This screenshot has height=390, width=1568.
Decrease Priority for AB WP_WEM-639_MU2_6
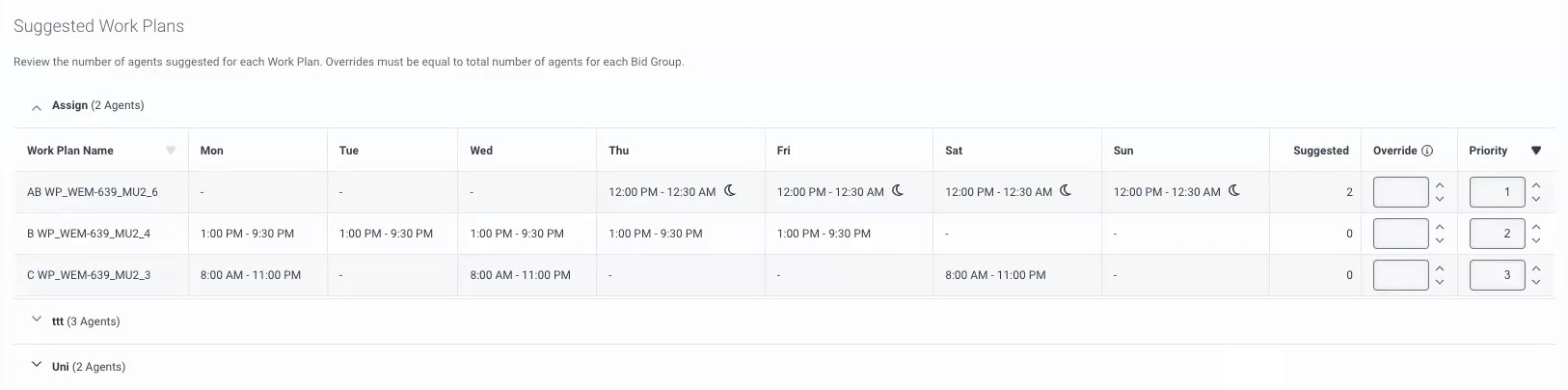point(1536,199)
